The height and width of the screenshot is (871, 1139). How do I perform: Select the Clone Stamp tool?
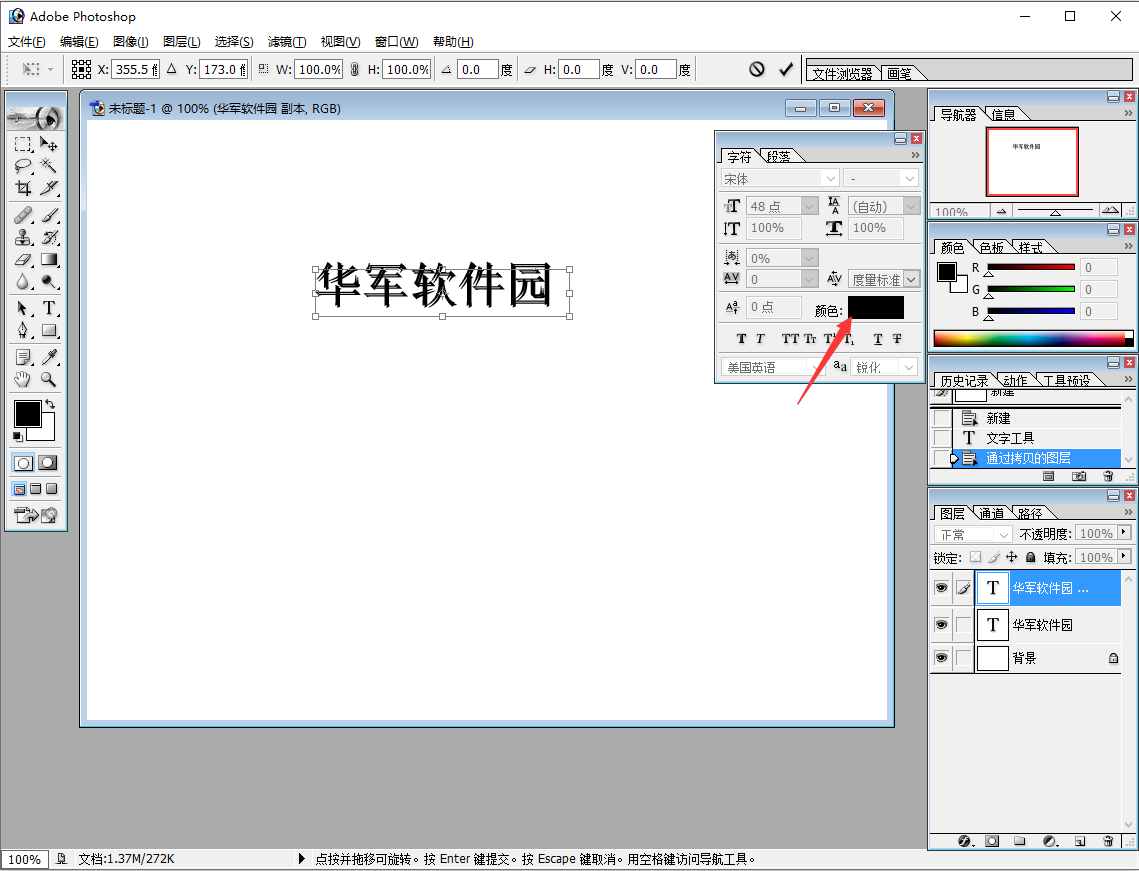(22, 237)
